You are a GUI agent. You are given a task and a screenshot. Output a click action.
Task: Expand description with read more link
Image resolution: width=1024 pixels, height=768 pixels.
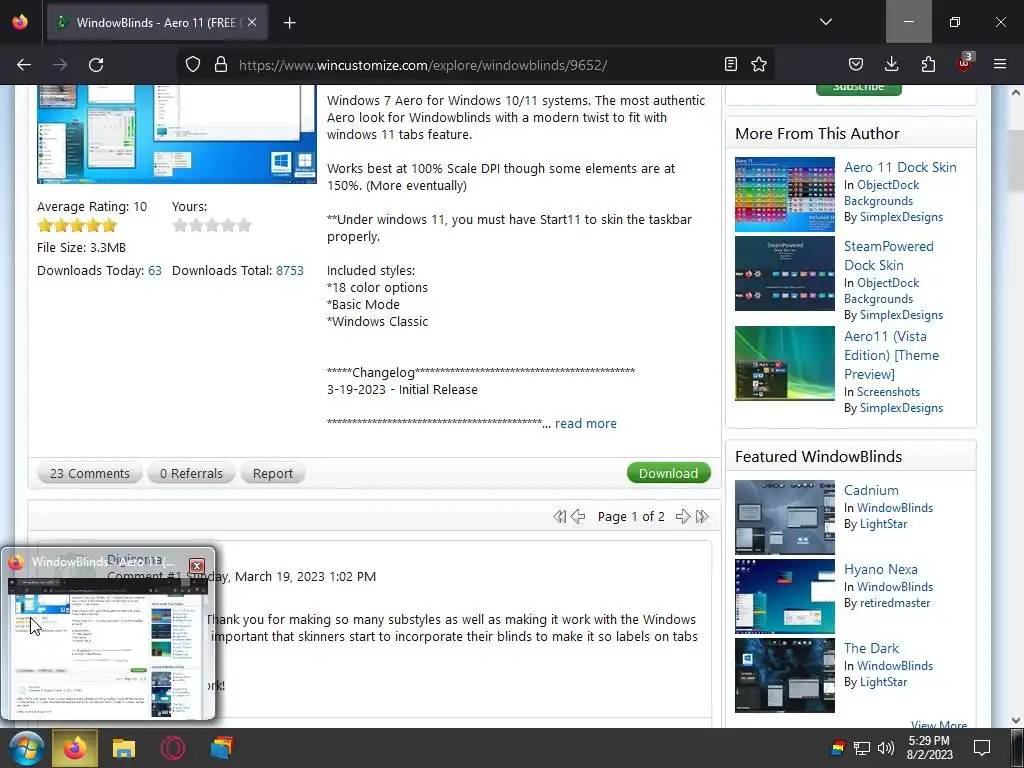tap(586, 423)
